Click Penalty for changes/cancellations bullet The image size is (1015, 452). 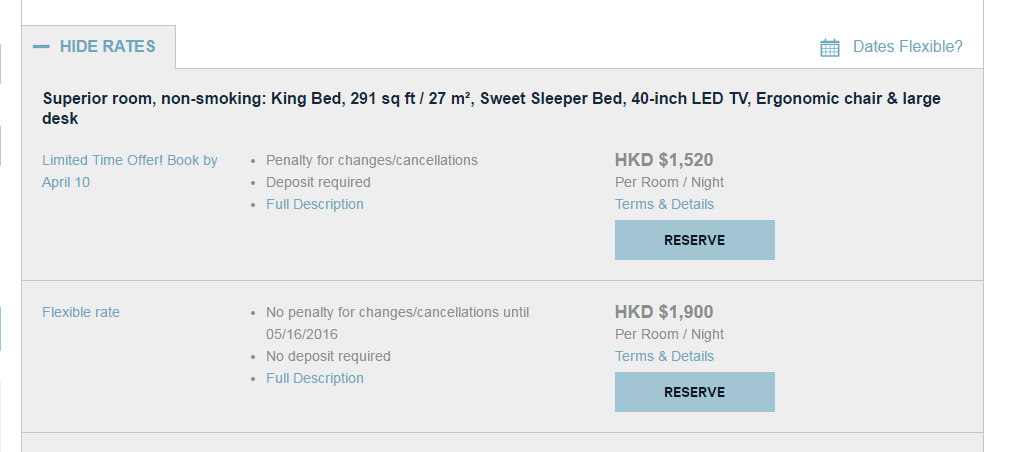[x=372, y=160]
